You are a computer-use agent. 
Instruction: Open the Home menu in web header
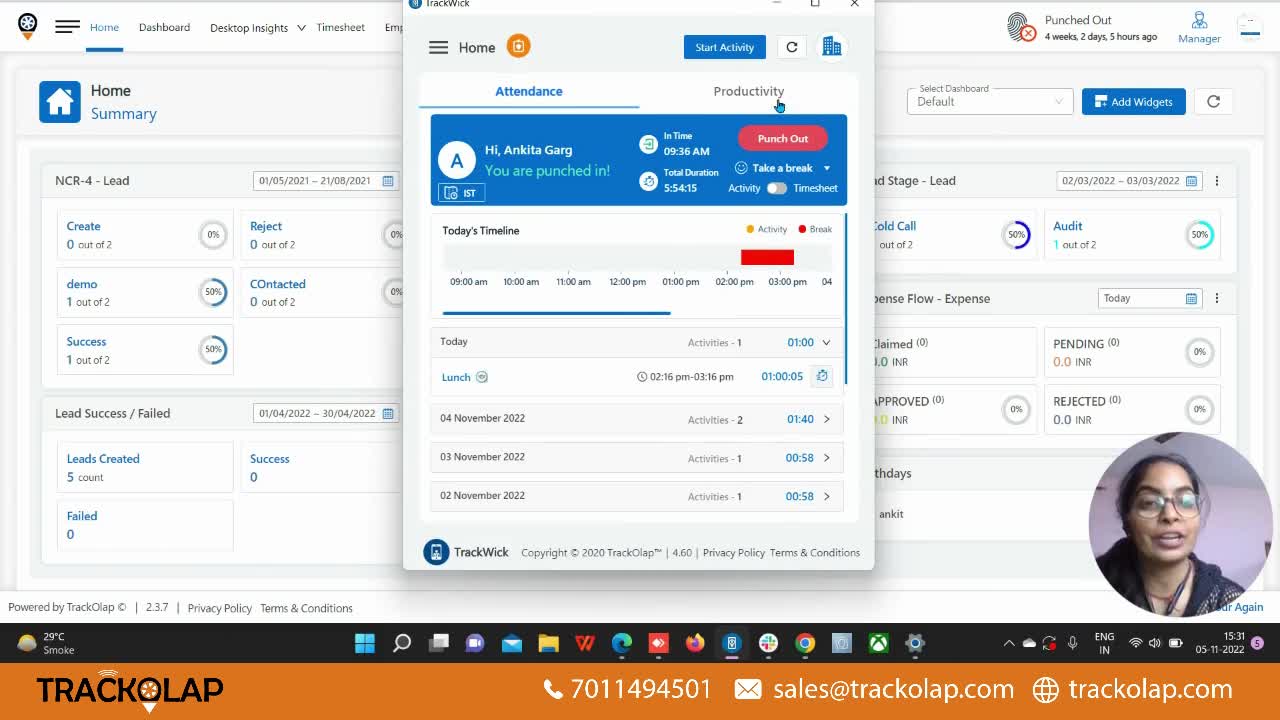pyautogui.click(x=104, y=27)
